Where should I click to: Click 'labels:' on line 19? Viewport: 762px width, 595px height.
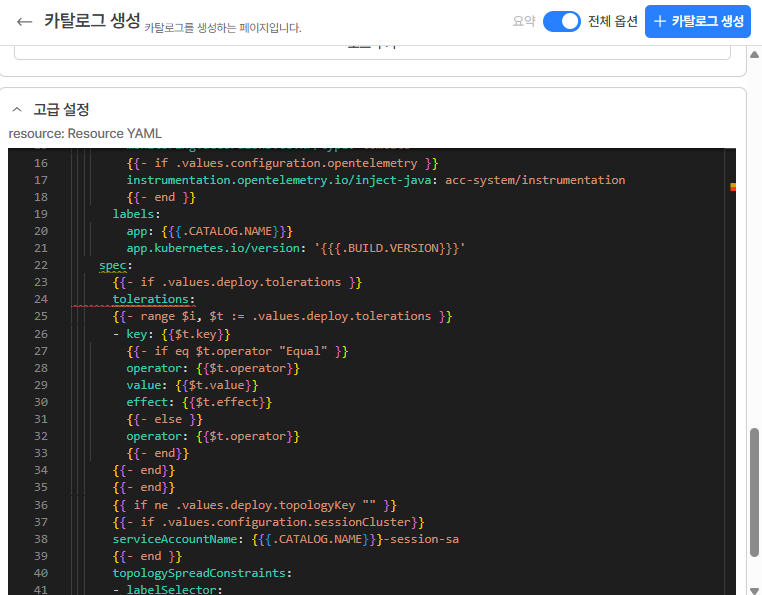[137, 214]
